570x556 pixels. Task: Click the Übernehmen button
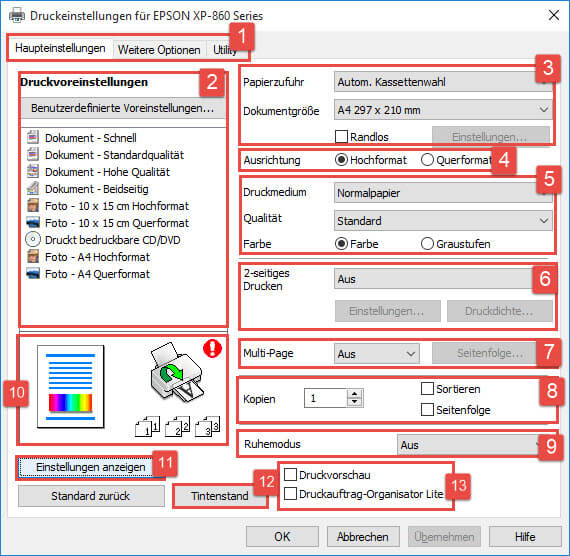[x=444, y=537]
